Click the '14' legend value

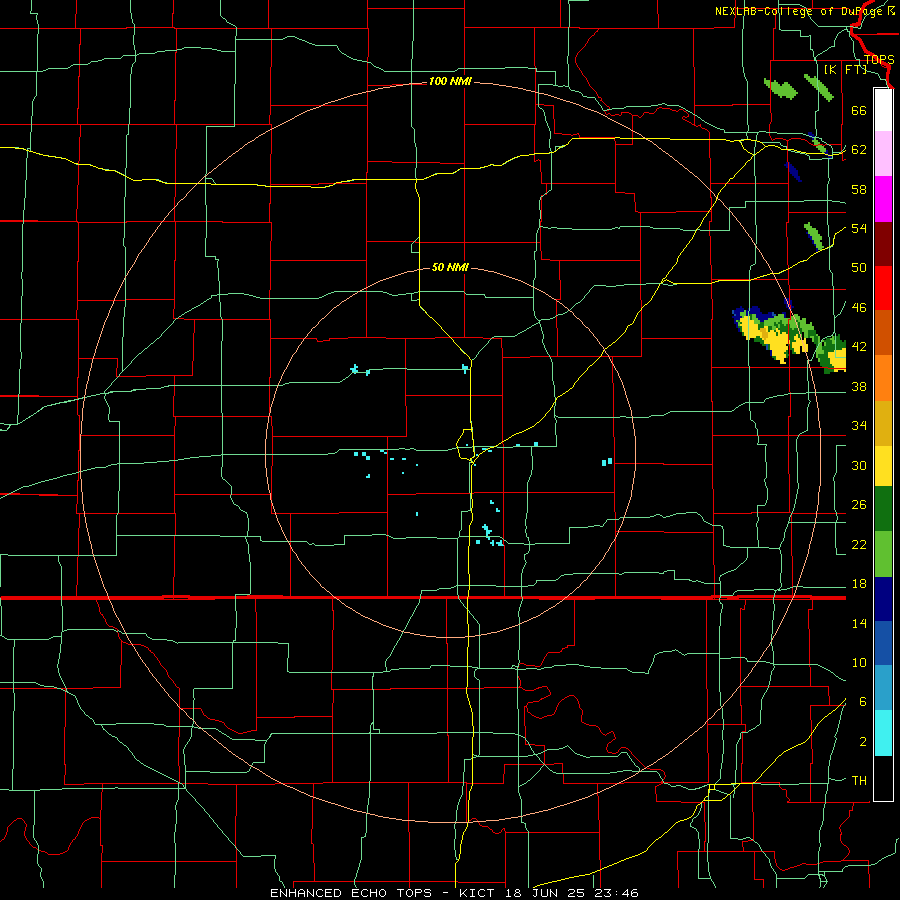[x=859, y=623]
